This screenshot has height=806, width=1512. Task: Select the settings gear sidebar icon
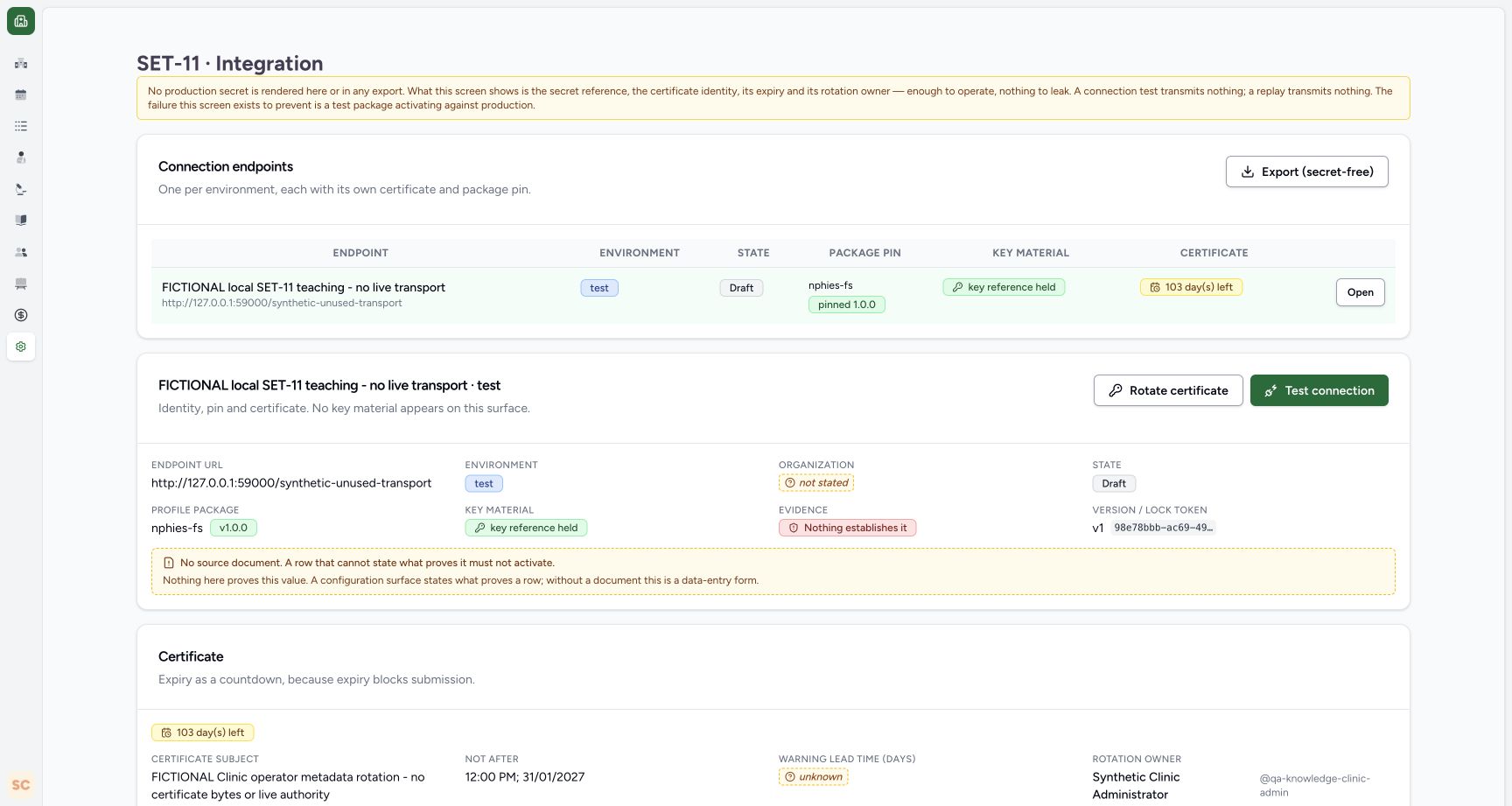(x=21, y=347)
